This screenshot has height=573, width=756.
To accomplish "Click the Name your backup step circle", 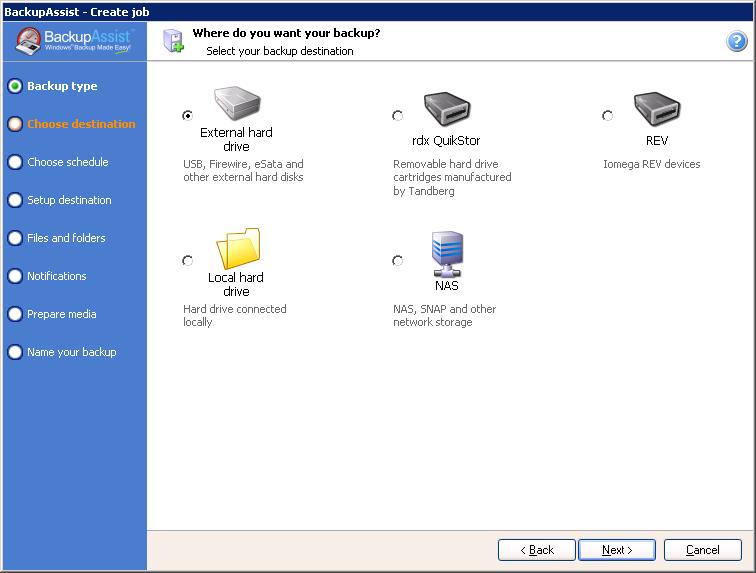I will (x=15, y=352).
